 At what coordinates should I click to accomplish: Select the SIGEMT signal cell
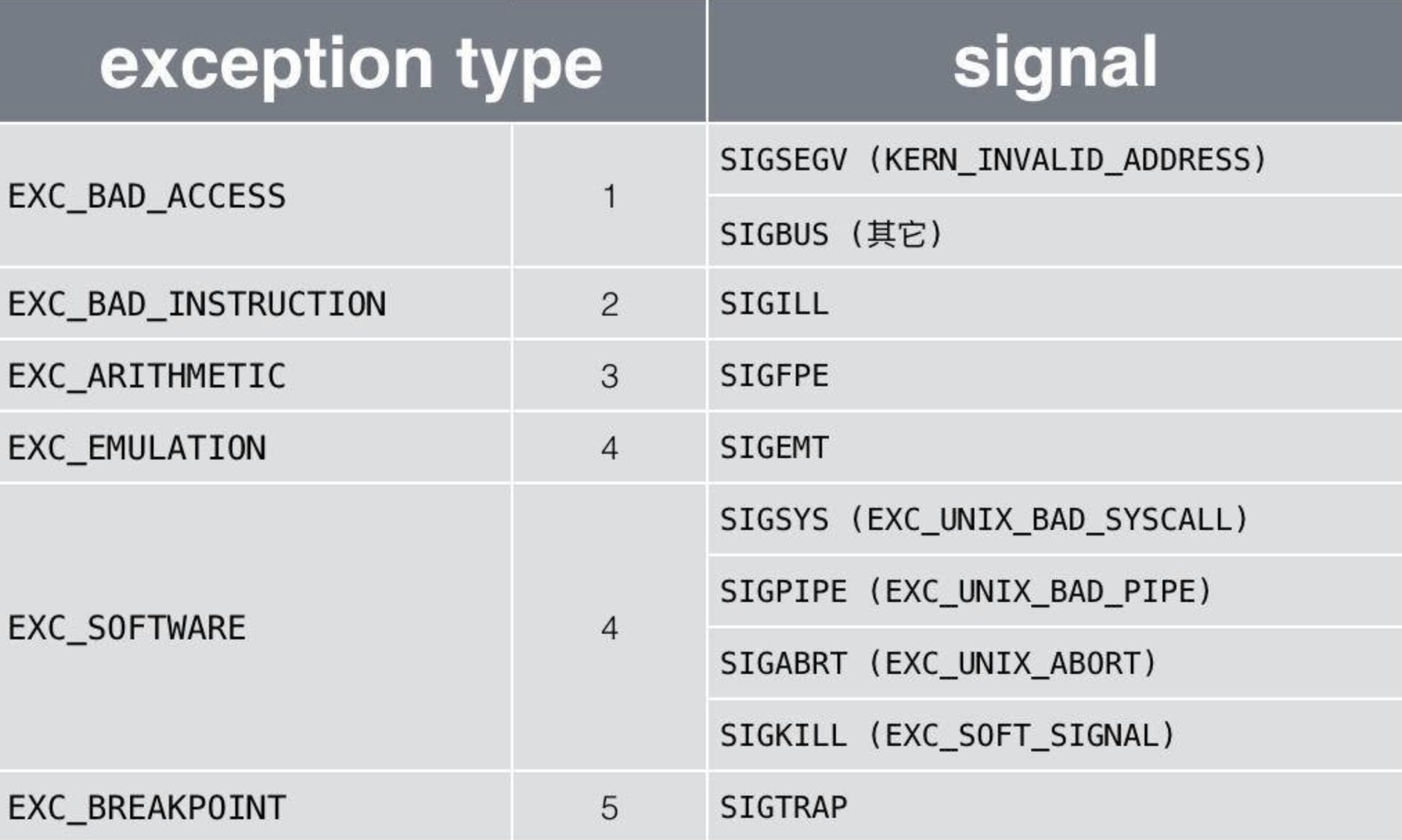774,448
